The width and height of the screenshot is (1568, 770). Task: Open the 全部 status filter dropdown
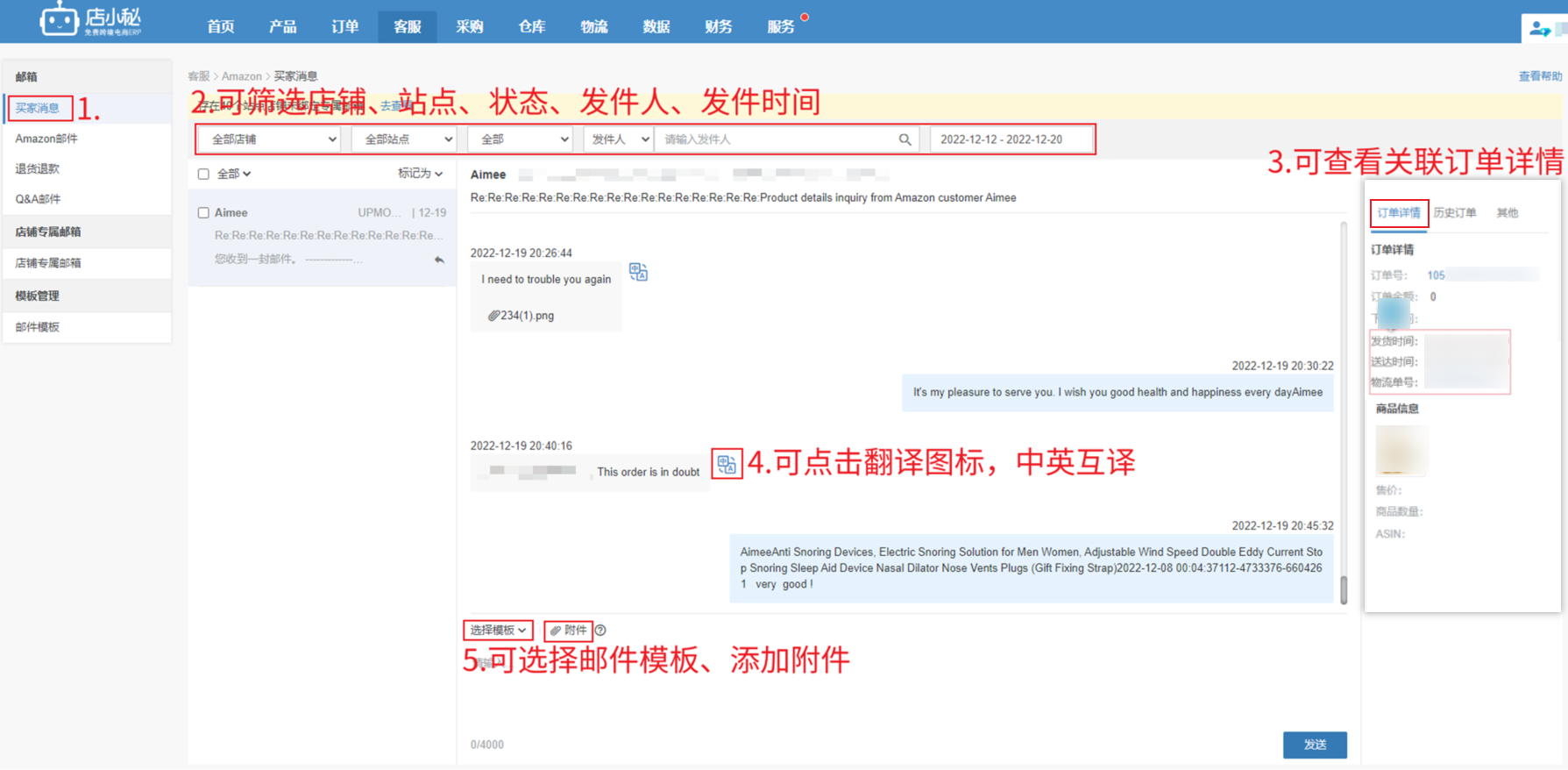point(521,139)
